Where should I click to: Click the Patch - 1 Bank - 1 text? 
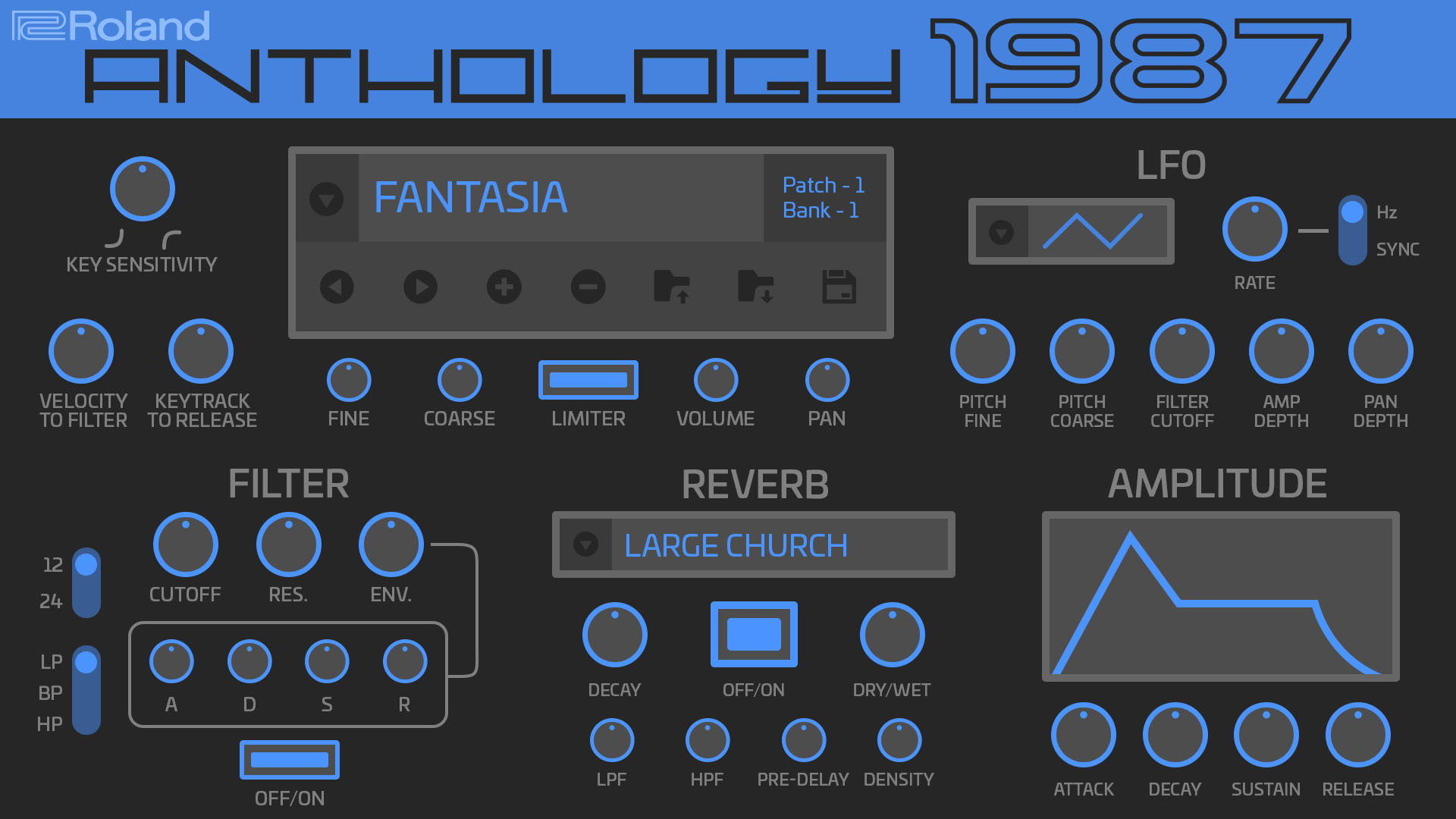824,198
